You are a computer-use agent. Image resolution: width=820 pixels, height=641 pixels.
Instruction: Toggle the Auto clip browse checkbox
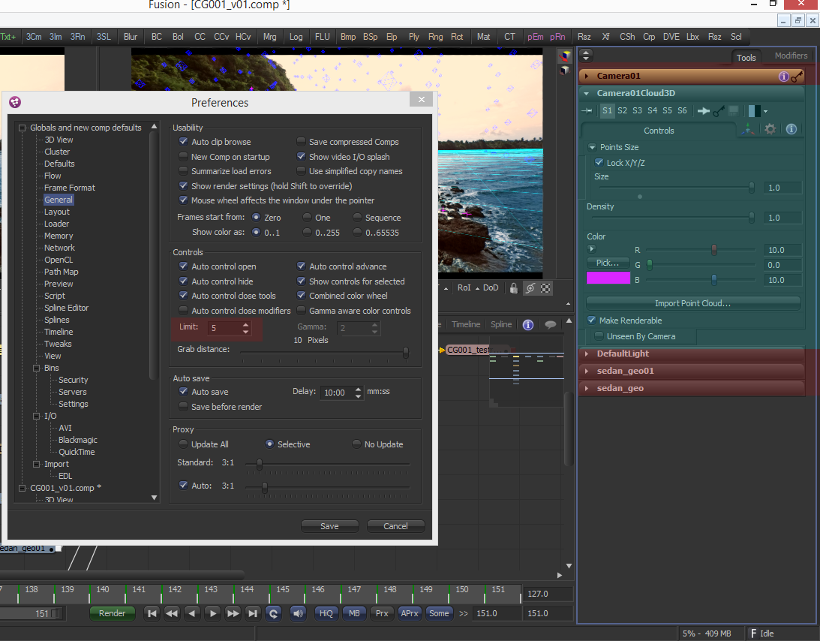[183, 141]
